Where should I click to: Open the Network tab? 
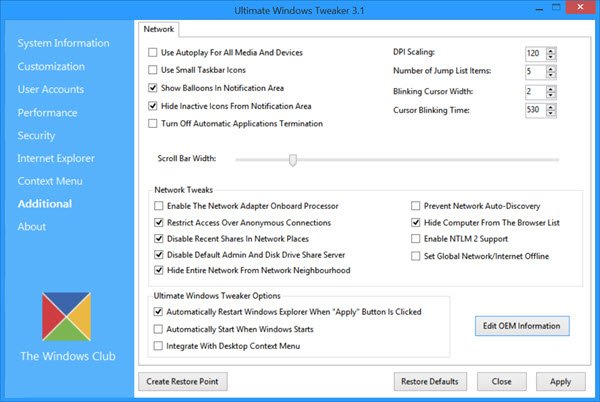pyautogui.click(x=159, y=30)
